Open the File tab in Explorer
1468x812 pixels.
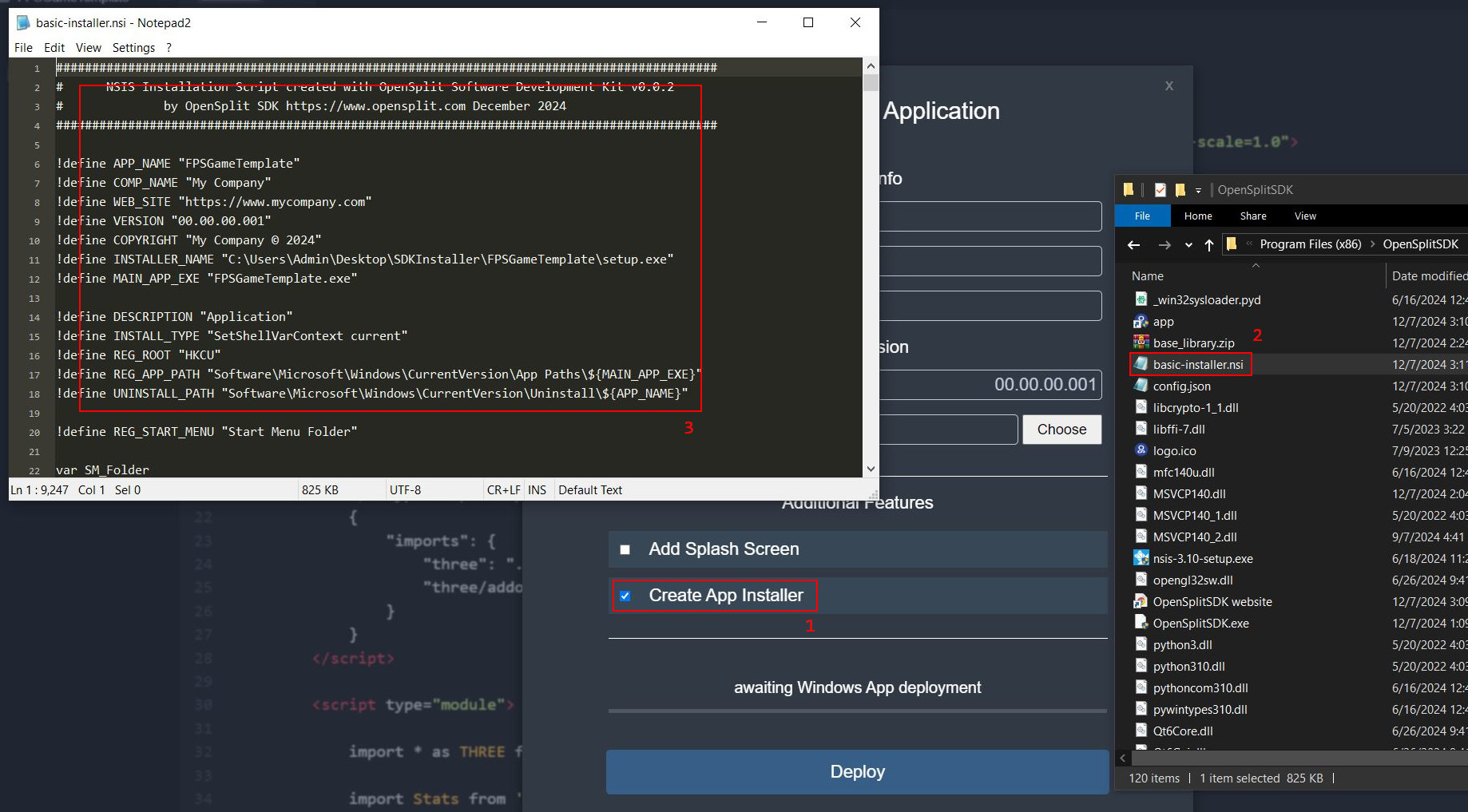coord(1143,216)
